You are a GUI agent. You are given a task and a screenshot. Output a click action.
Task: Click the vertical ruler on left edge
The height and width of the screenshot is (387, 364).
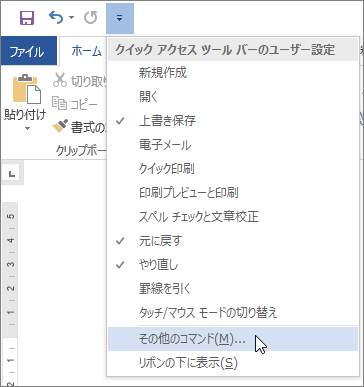10,293
